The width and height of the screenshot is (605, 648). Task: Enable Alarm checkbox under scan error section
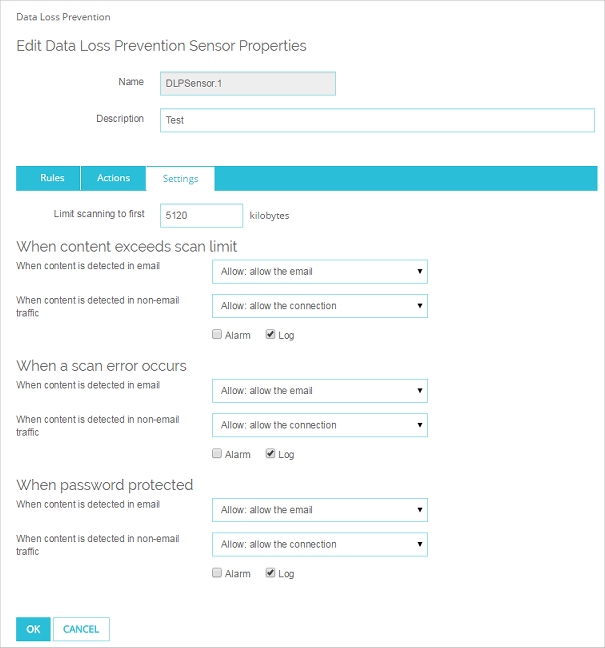tap(218, 454)
